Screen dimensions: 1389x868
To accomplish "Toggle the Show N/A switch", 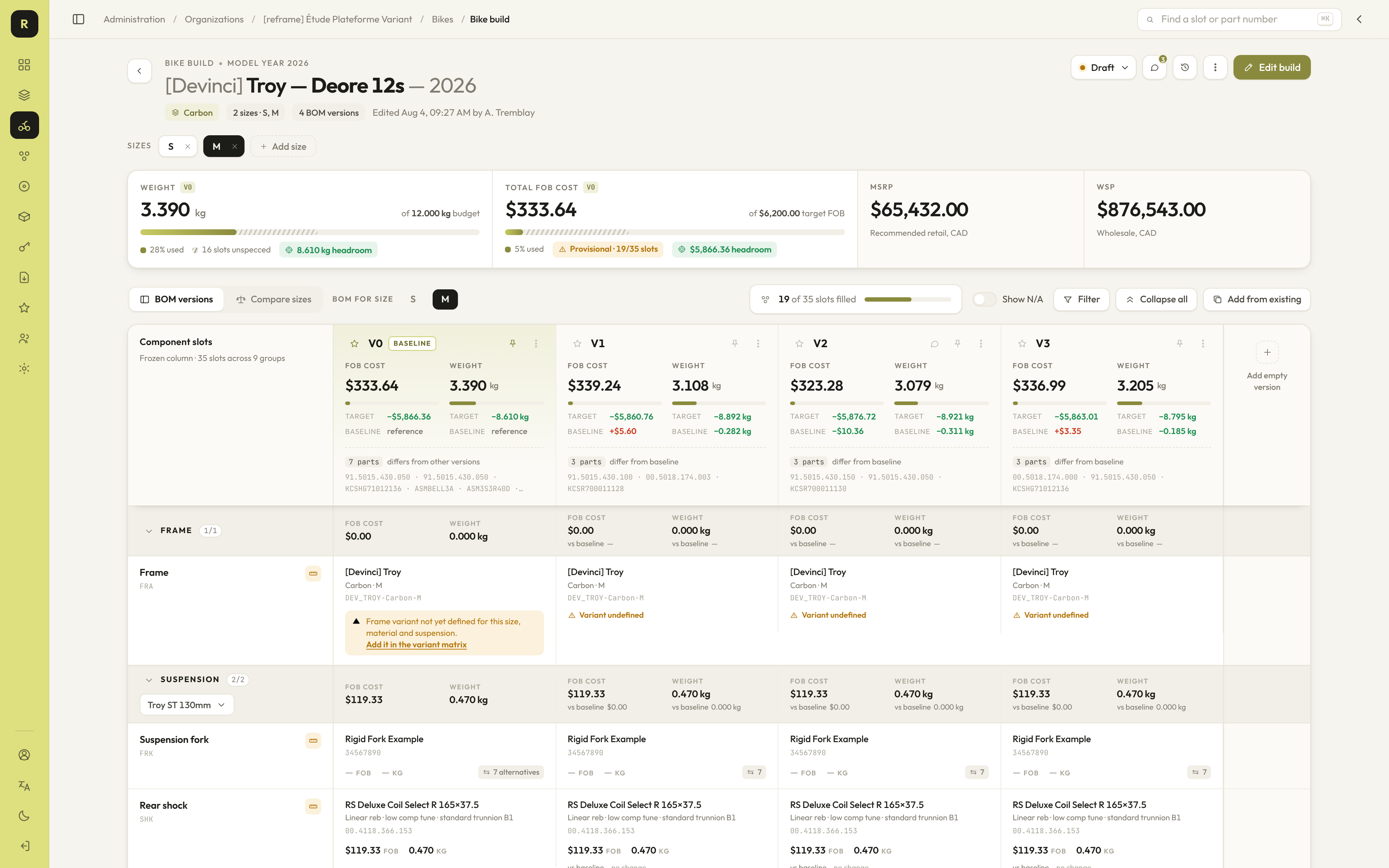I will click(984, 299).
